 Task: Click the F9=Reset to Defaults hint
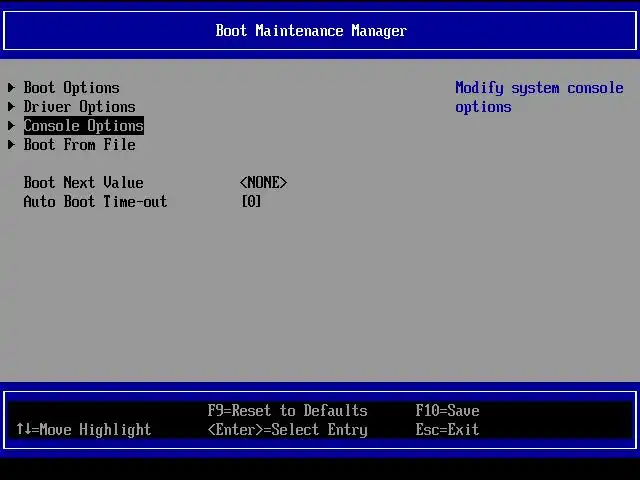pyautogui.click(x=287, y=411)
